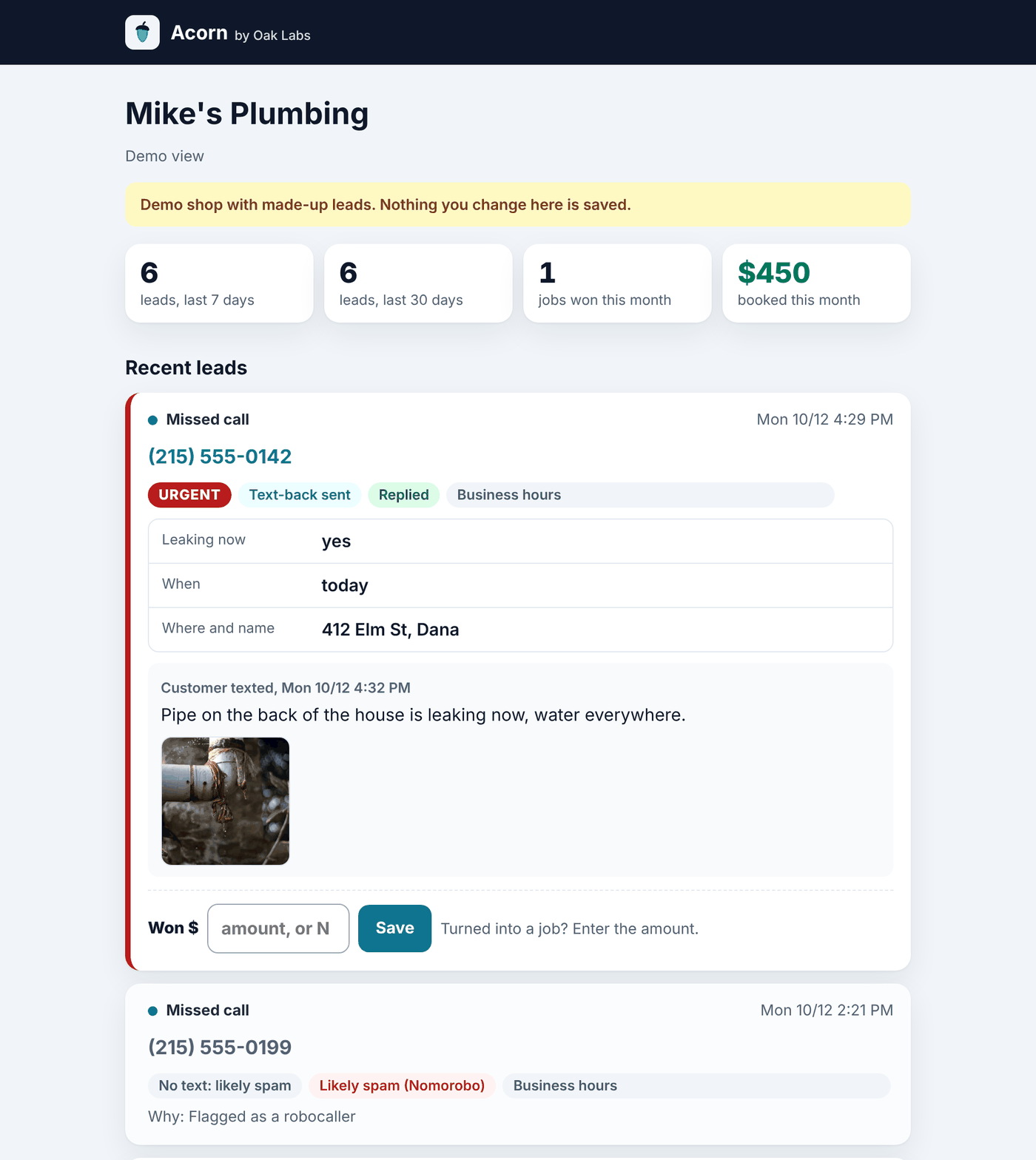Click the teal dot on the 2:21 PM lead
Image resolution: width=1036 pixels, height=1160 pixels.
click(x=152, y=1011)
